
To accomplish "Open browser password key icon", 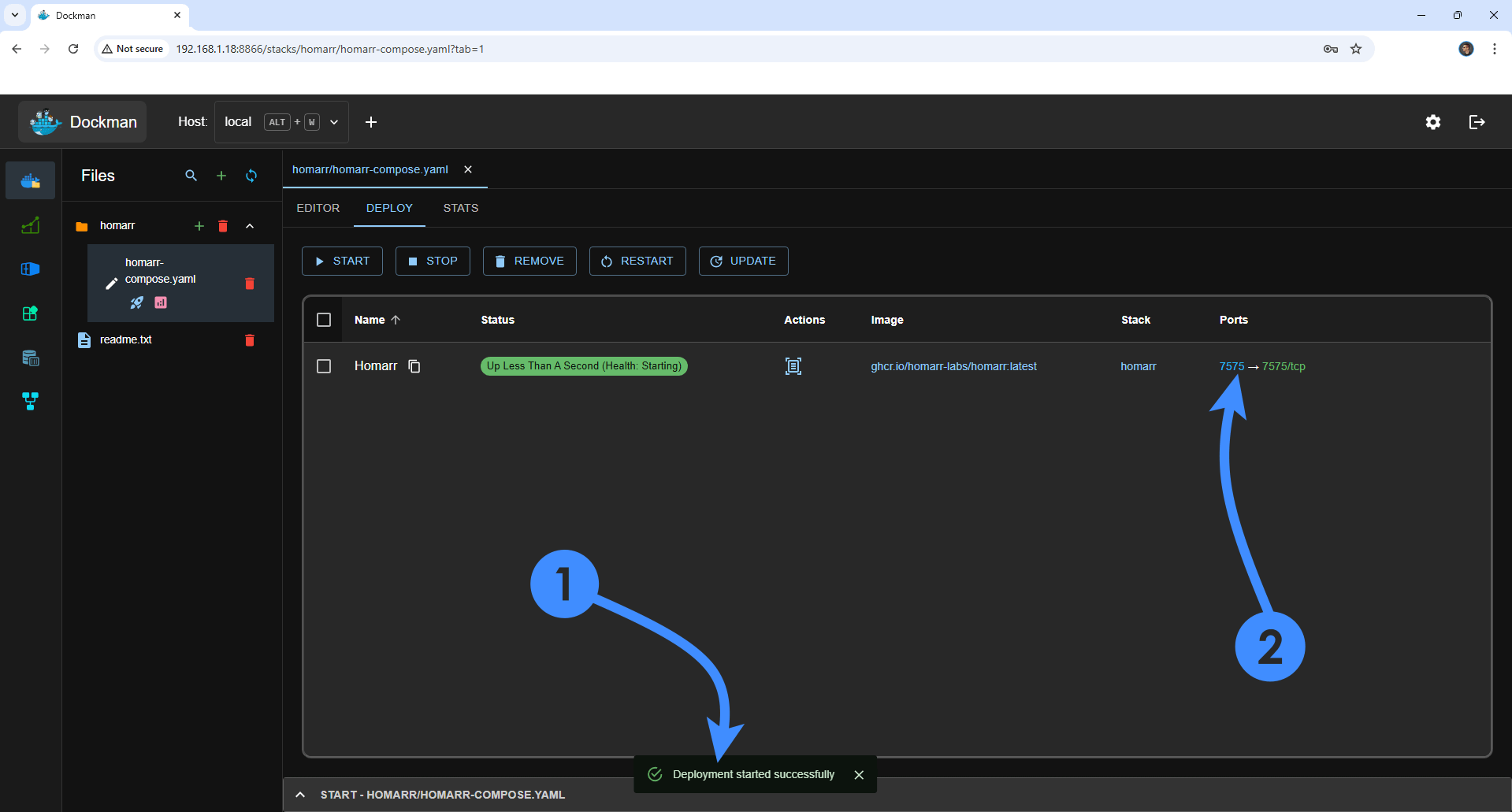I will [1331, 49].
